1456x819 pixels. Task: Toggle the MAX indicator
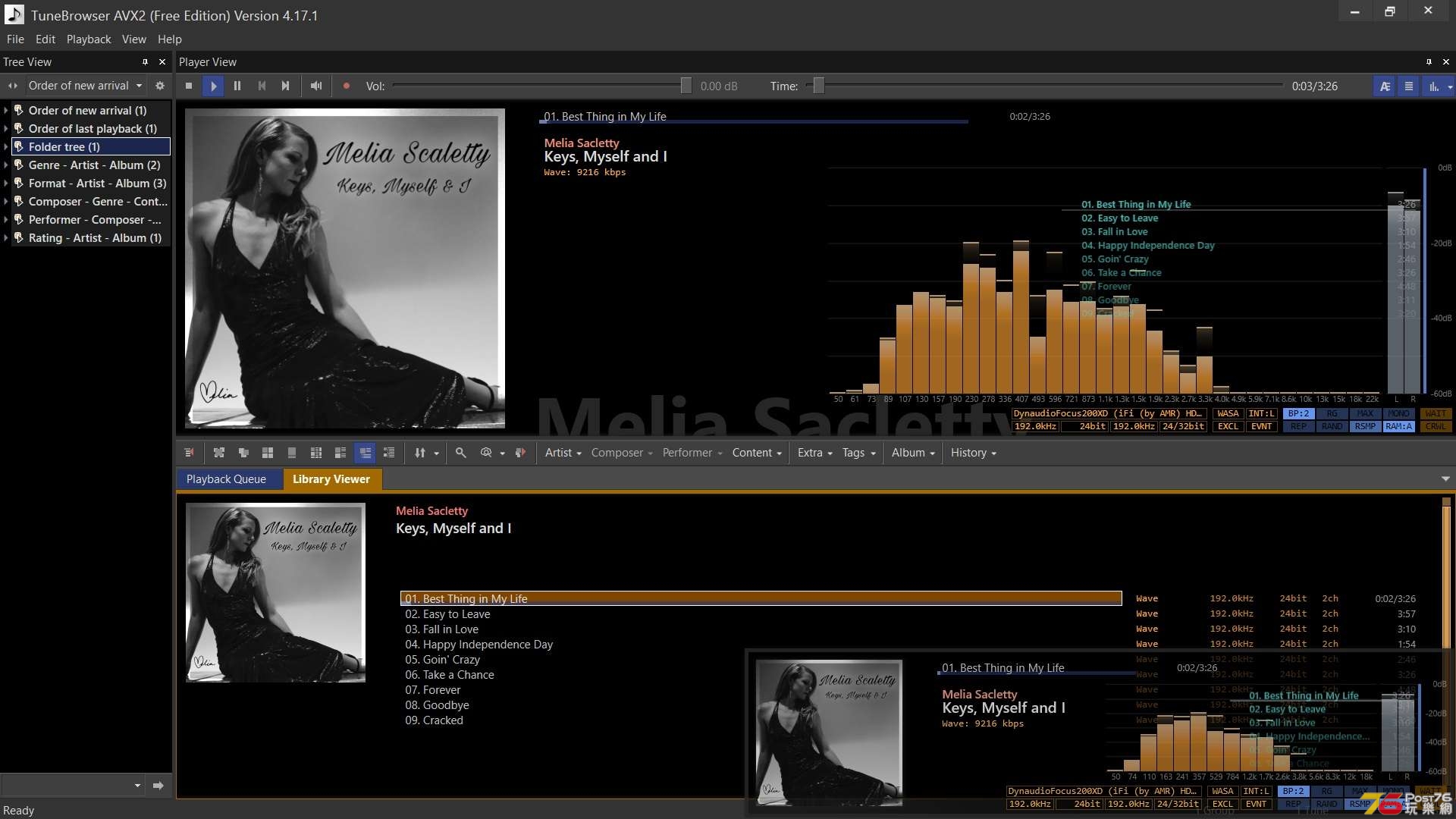[1365, 414]
